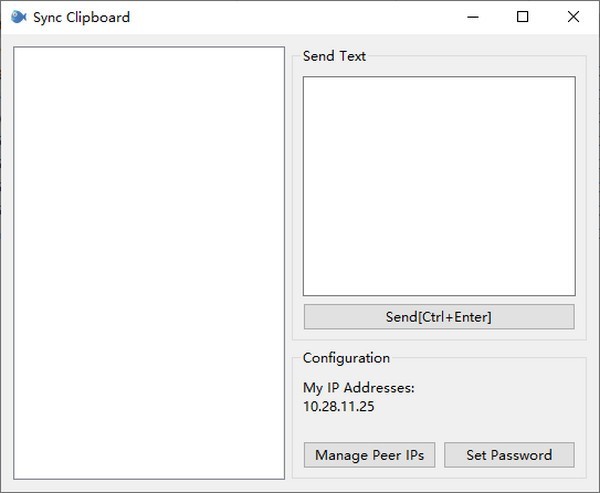Click the bottom area of the Send Text box

[439, 283]
